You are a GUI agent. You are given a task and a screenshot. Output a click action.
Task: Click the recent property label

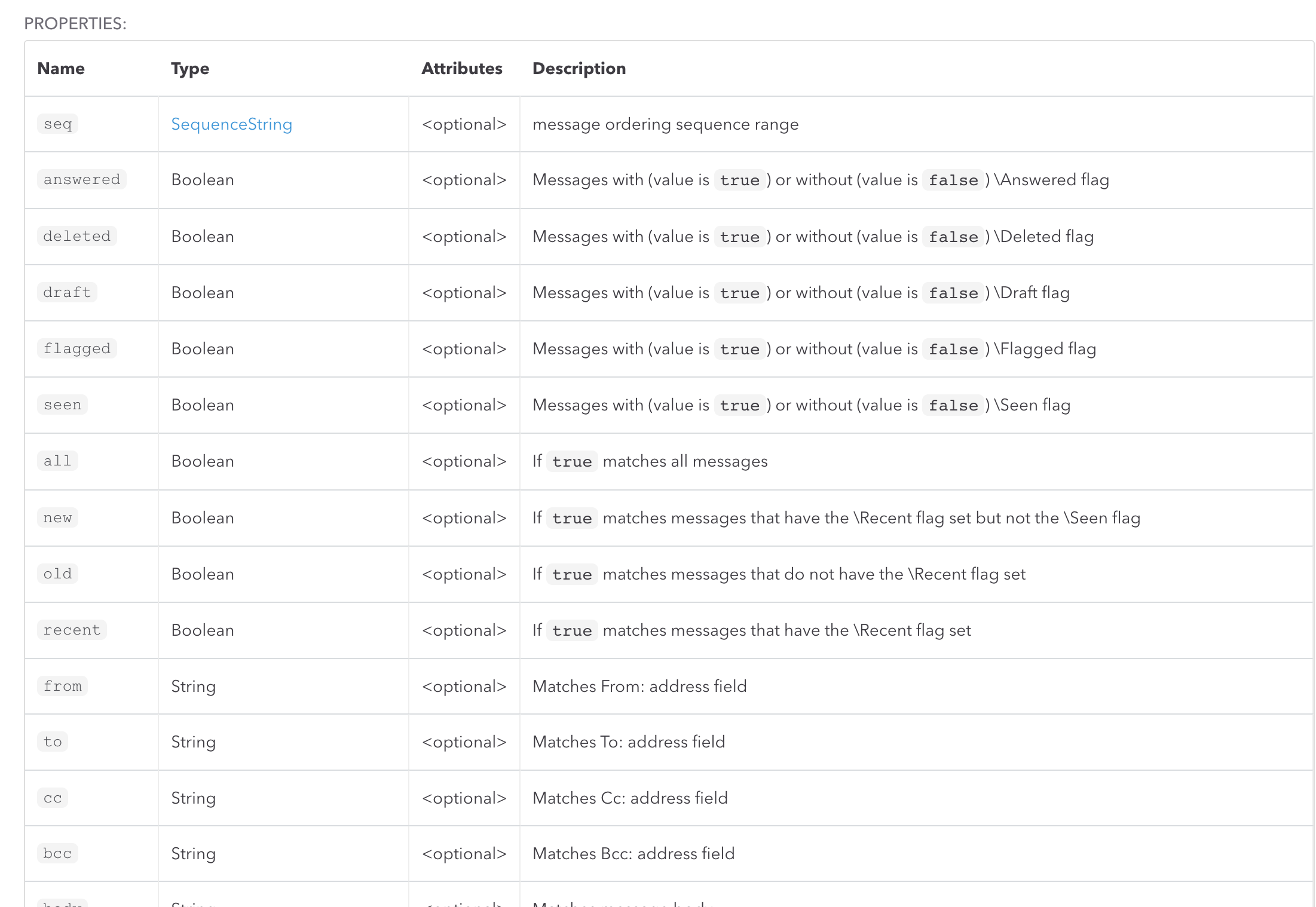(x=72, y=630)
